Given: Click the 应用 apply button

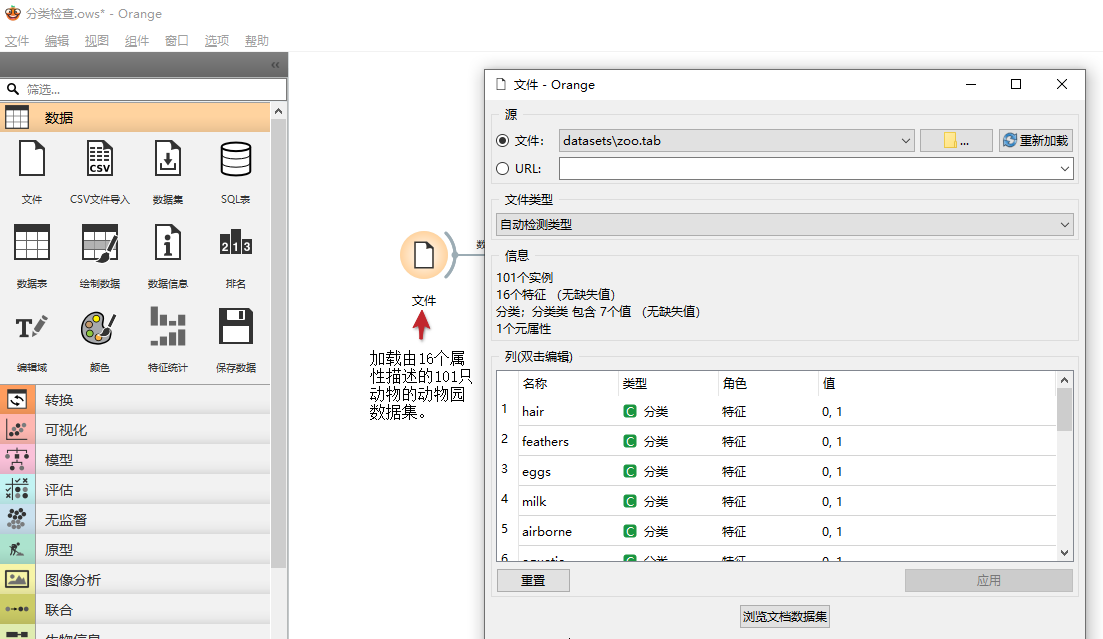Looking at the screenshot, I should [x=988, y=581].
